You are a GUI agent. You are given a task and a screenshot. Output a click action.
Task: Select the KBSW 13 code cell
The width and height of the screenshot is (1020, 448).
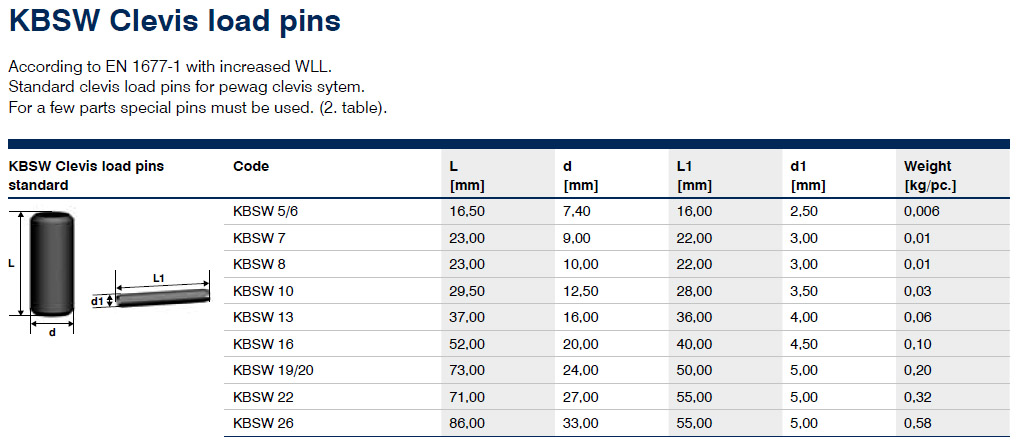[262, 317]
